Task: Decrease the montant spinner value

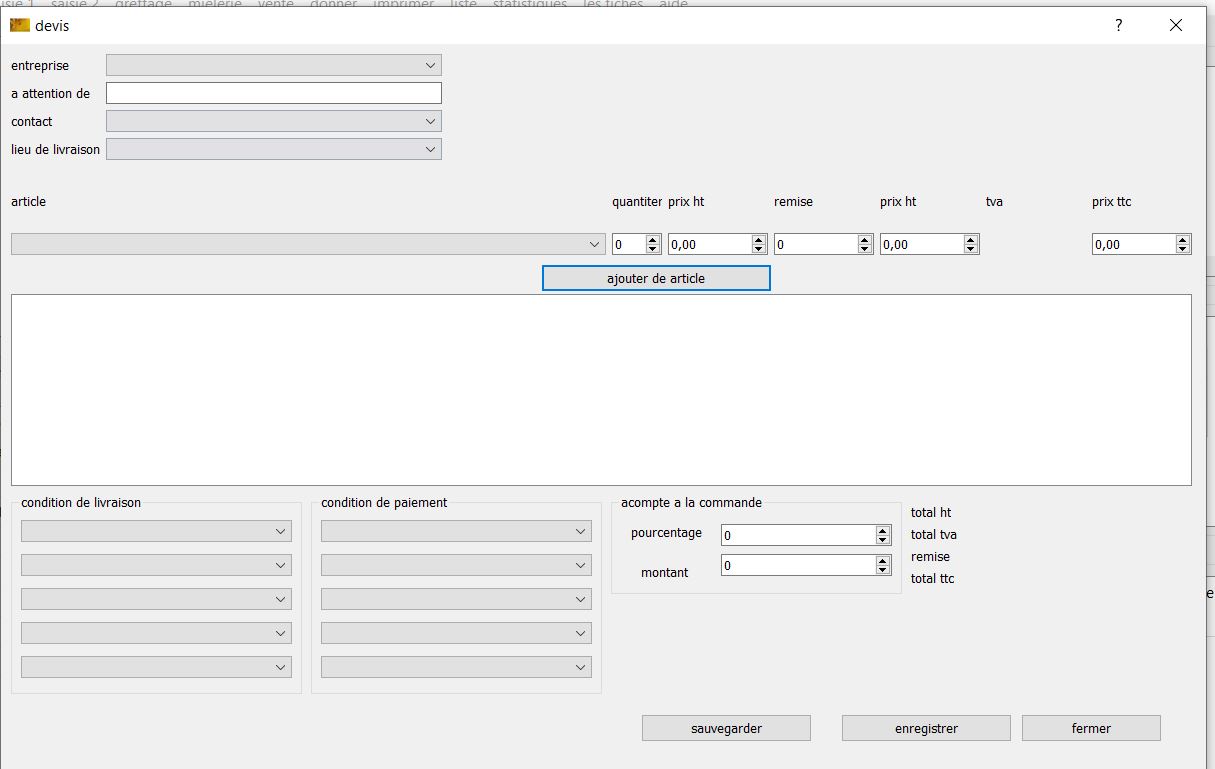Action: pyautogui.click(x=883, y=570)
